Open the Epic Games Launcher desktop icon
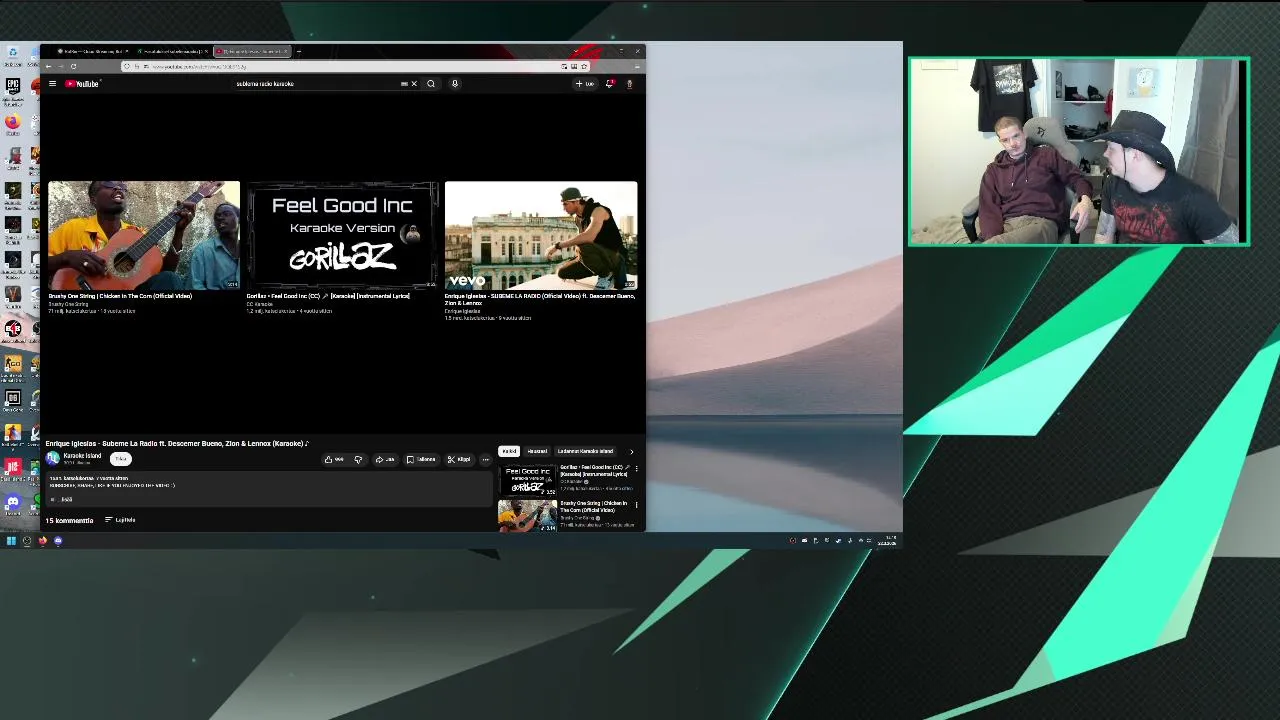The width and height of the screenshot is (1280, 720). coord(12,90)
